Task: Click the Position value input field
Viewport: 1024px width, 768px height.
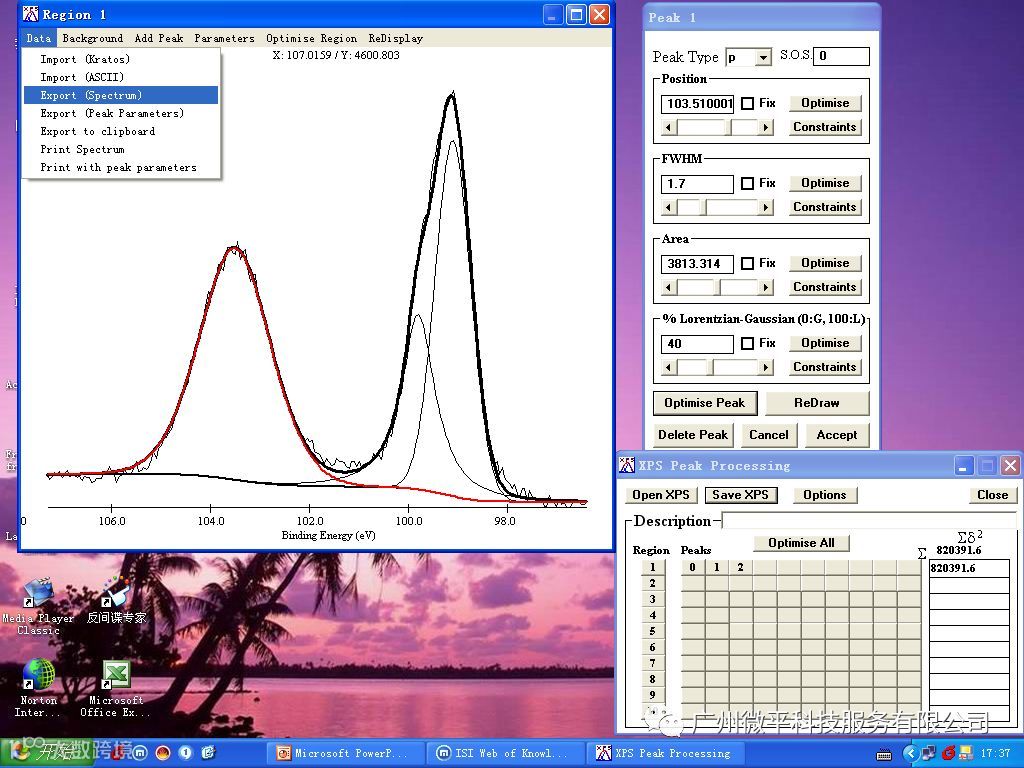Action: click(697, 103)
